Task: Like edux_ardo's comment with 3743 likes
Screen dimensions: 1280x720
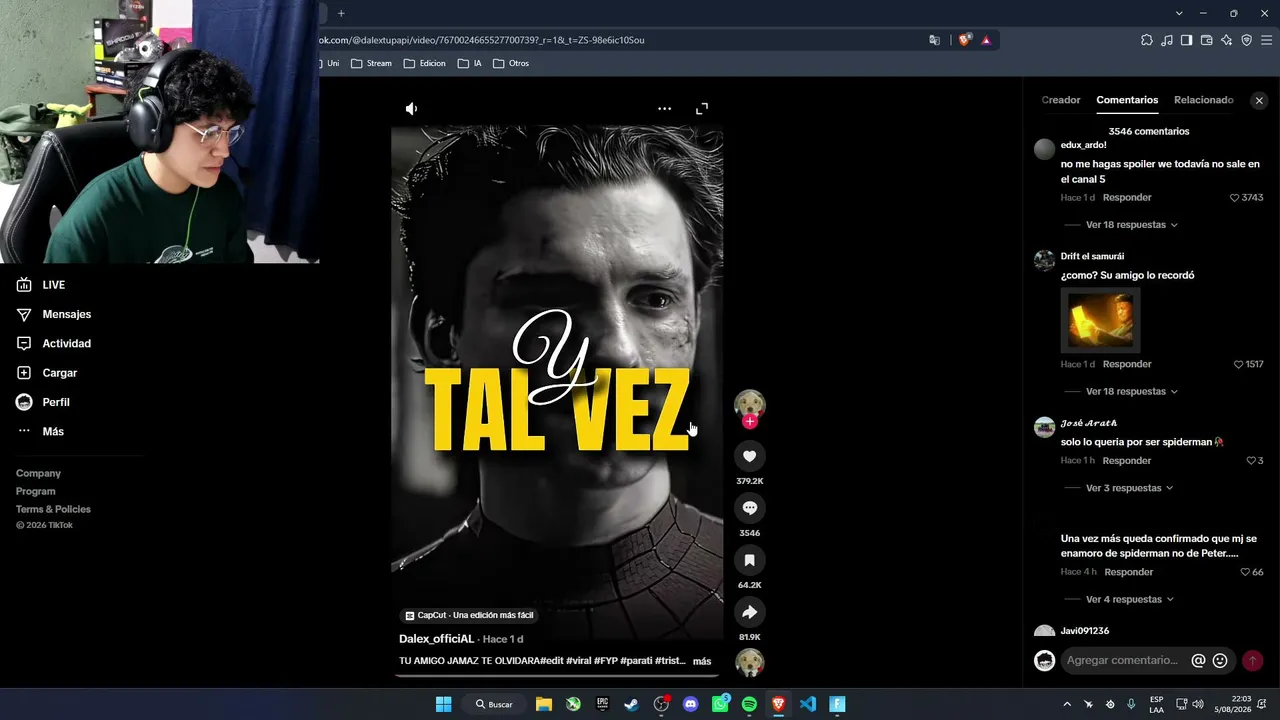Action: click(x=1234, y=198)
